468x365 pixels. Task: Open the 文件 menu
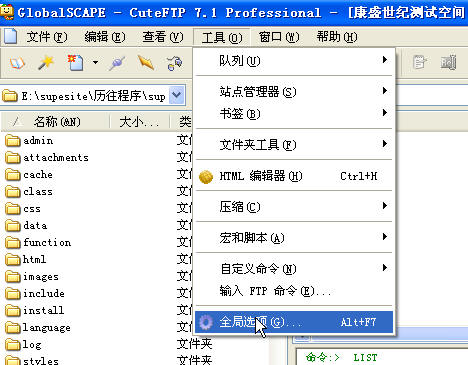[47, 37]
